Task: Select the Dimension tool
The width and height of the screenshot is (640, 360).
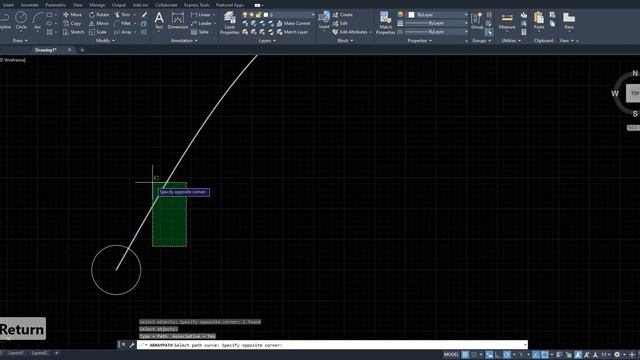Action: tap(178, 20)
